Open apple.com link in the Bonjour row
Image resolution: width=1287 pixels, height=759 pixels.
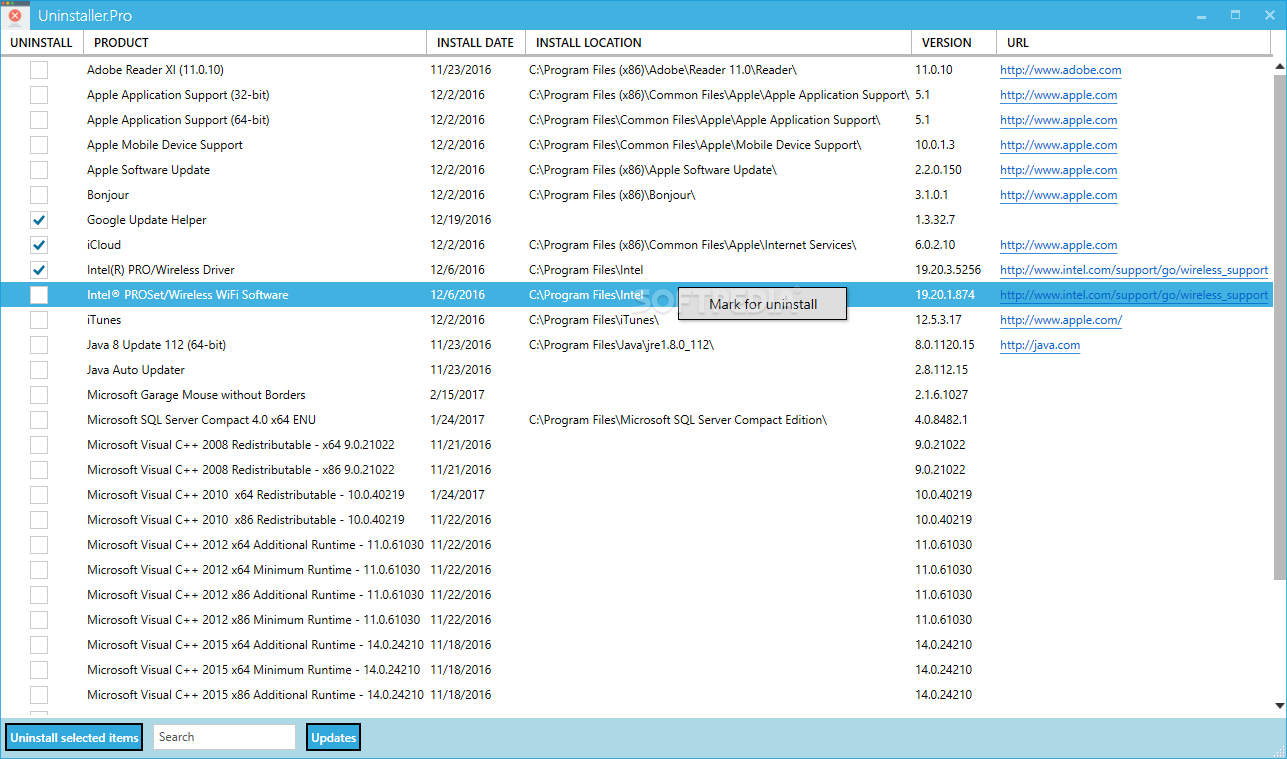coord(1058,195)
